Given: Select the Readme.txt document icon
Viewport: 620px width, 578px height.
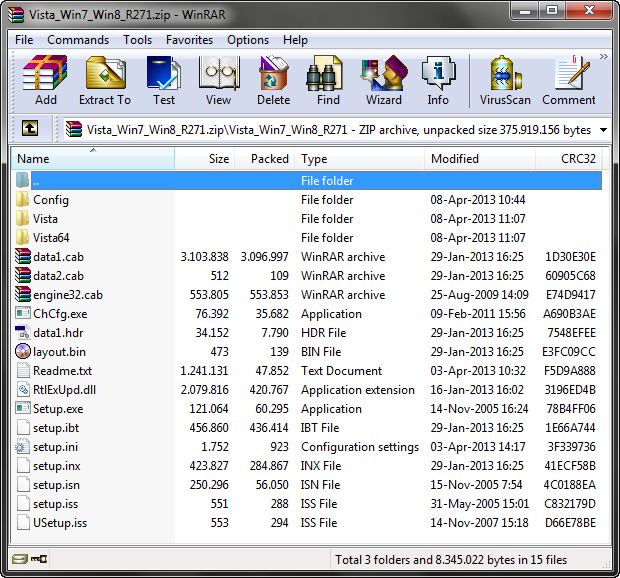Looking at the screenshot, I should click(23, 370).
